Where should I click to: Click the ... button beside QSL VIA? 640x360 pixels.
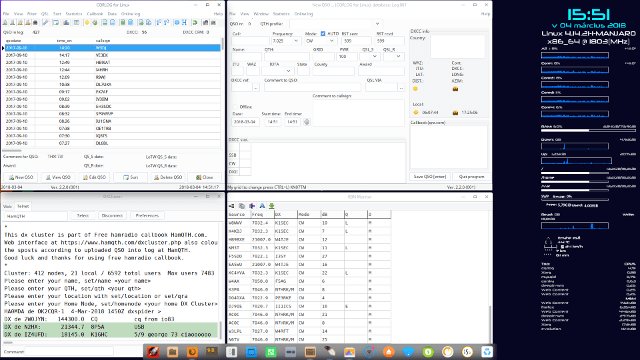(x=401, y=87)
